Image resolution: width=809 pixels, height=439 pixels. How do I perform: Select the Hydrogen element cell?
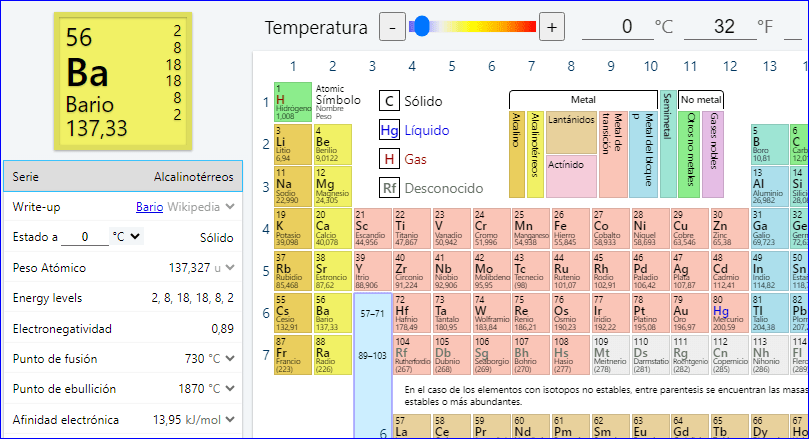293,102
